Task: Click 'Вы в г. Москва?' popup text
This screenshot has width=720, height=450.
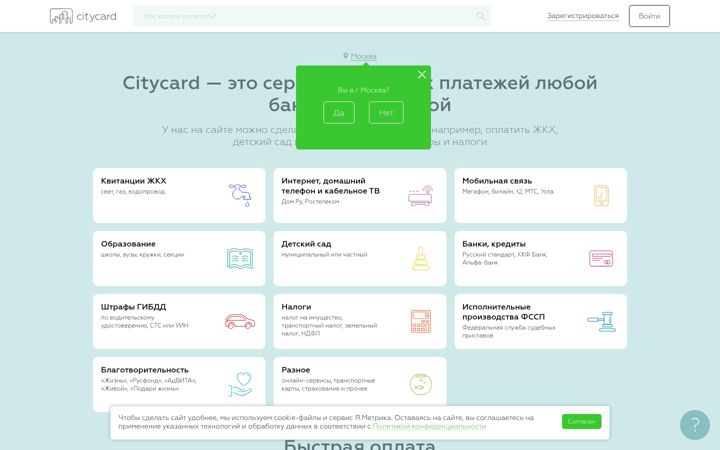Action: coord(363,90)
